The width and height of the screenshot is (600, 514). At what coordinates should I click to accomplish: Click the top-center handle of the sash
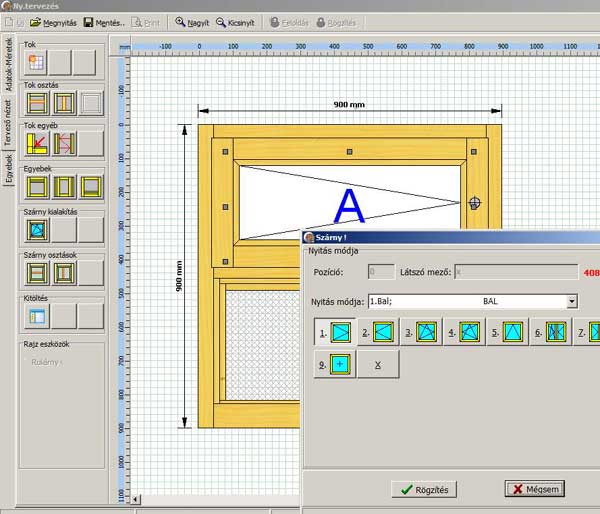point(349,152)
